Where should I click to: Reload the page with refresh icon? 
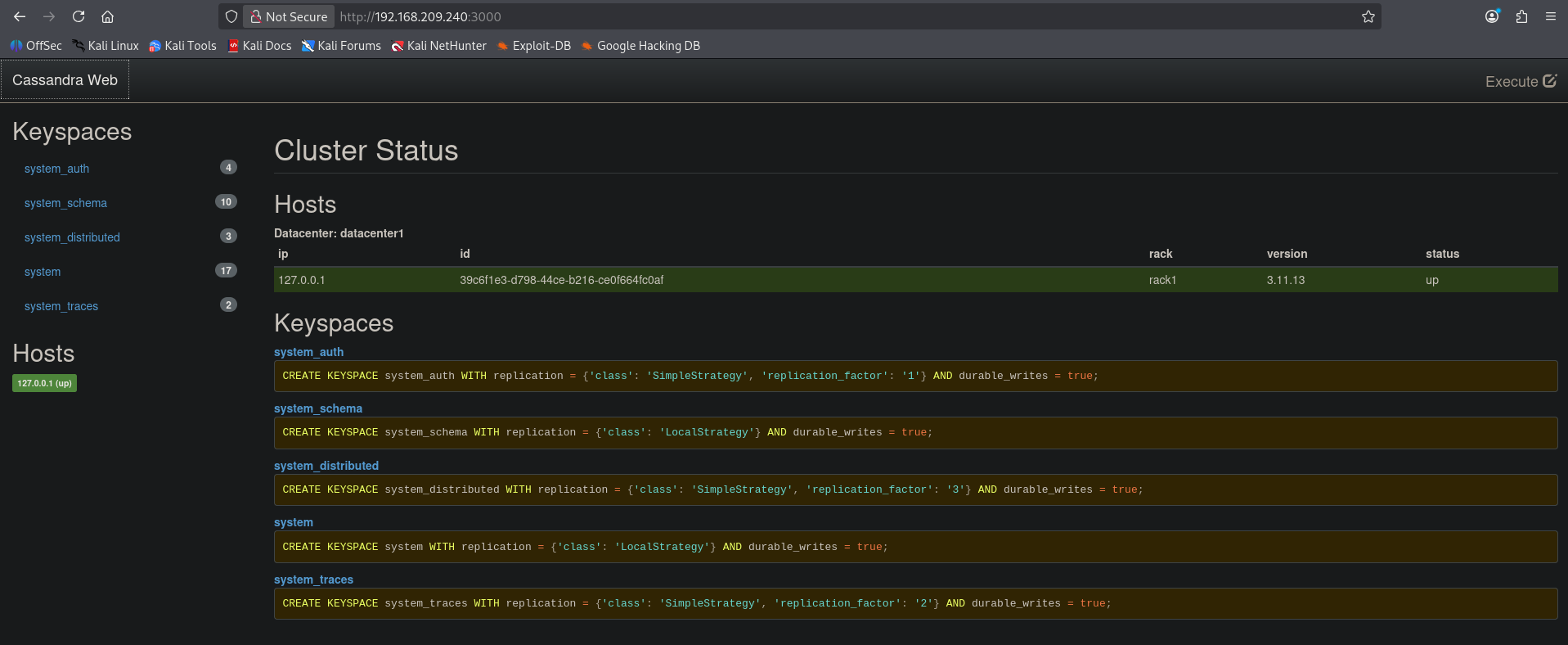(x=79, y=16)
